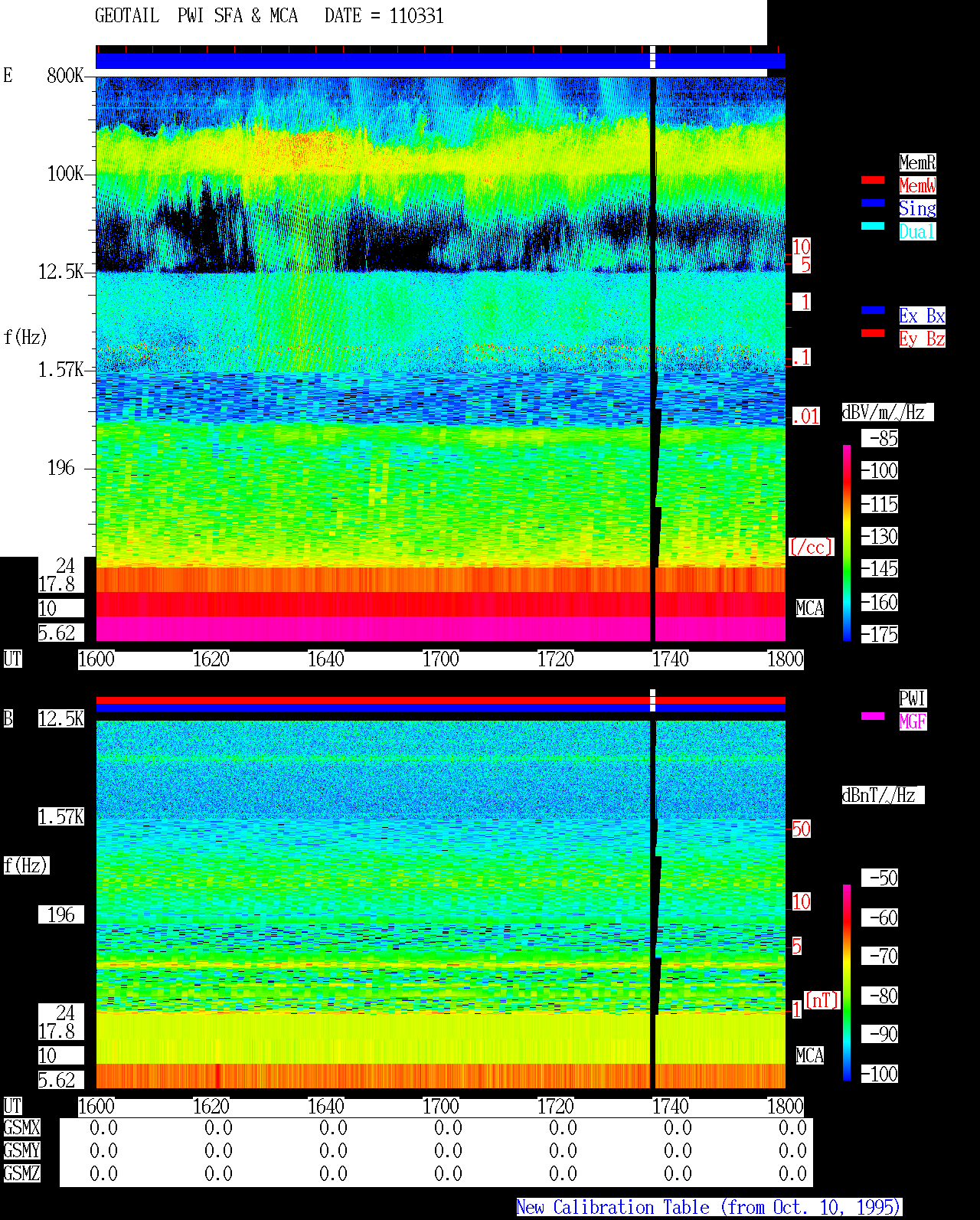Click the blue swatch beside Ex Bx
The image size is (980, 1220).
tap(873, 310)
